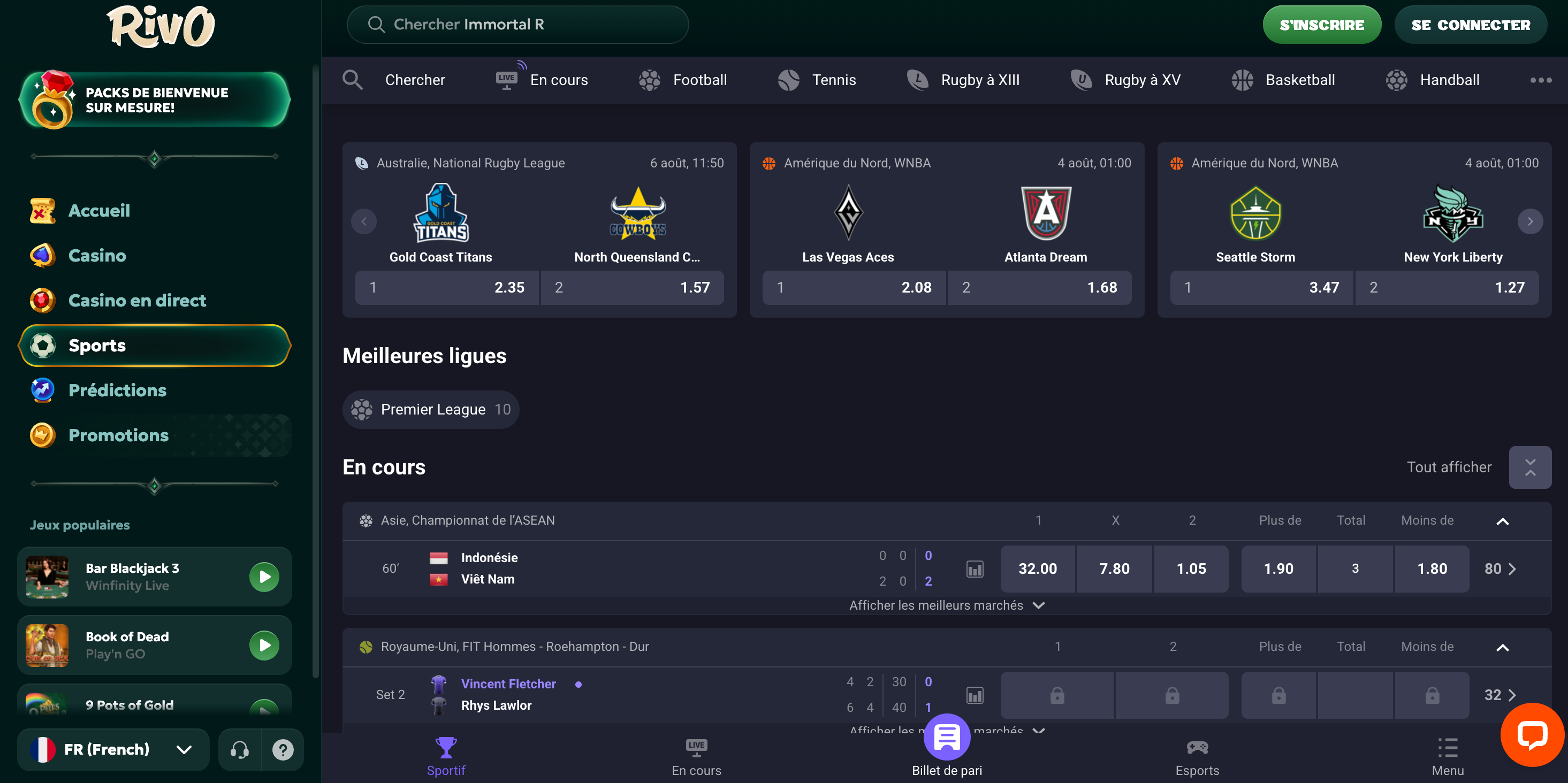Click the question mark help icon

tap(283, 749)
